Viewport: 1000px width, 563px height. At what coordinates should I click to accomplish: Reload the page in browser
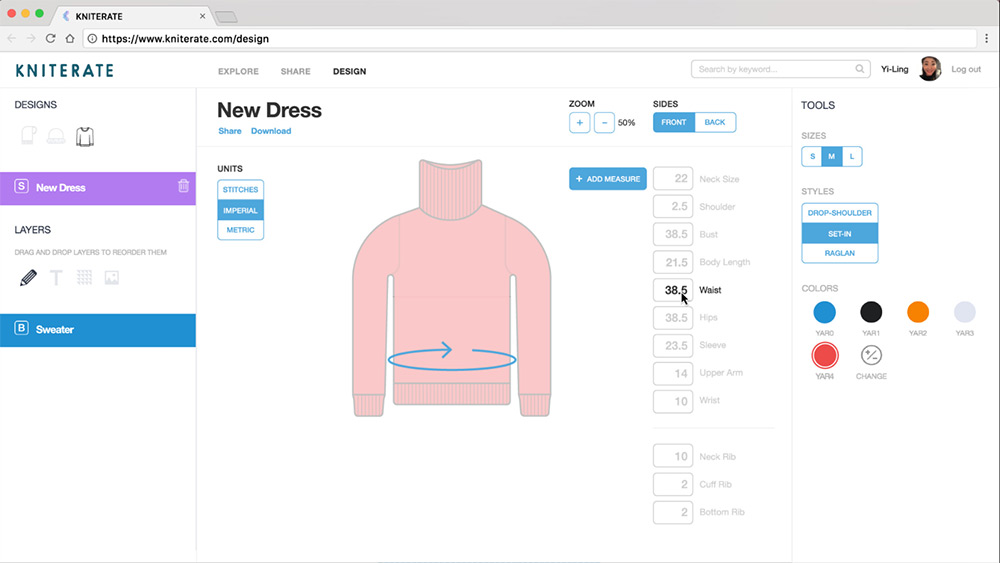(50, 38)
